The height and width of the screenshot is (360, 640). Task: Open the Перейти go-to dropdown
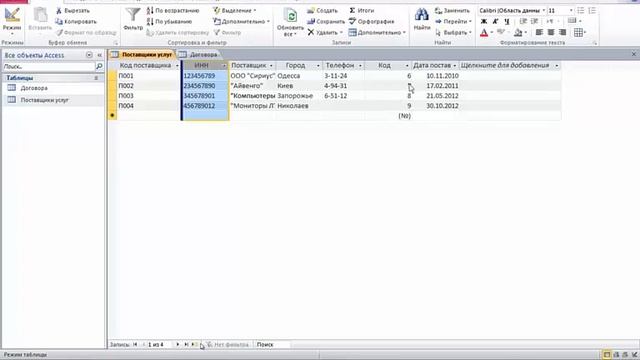coord(453,22)
